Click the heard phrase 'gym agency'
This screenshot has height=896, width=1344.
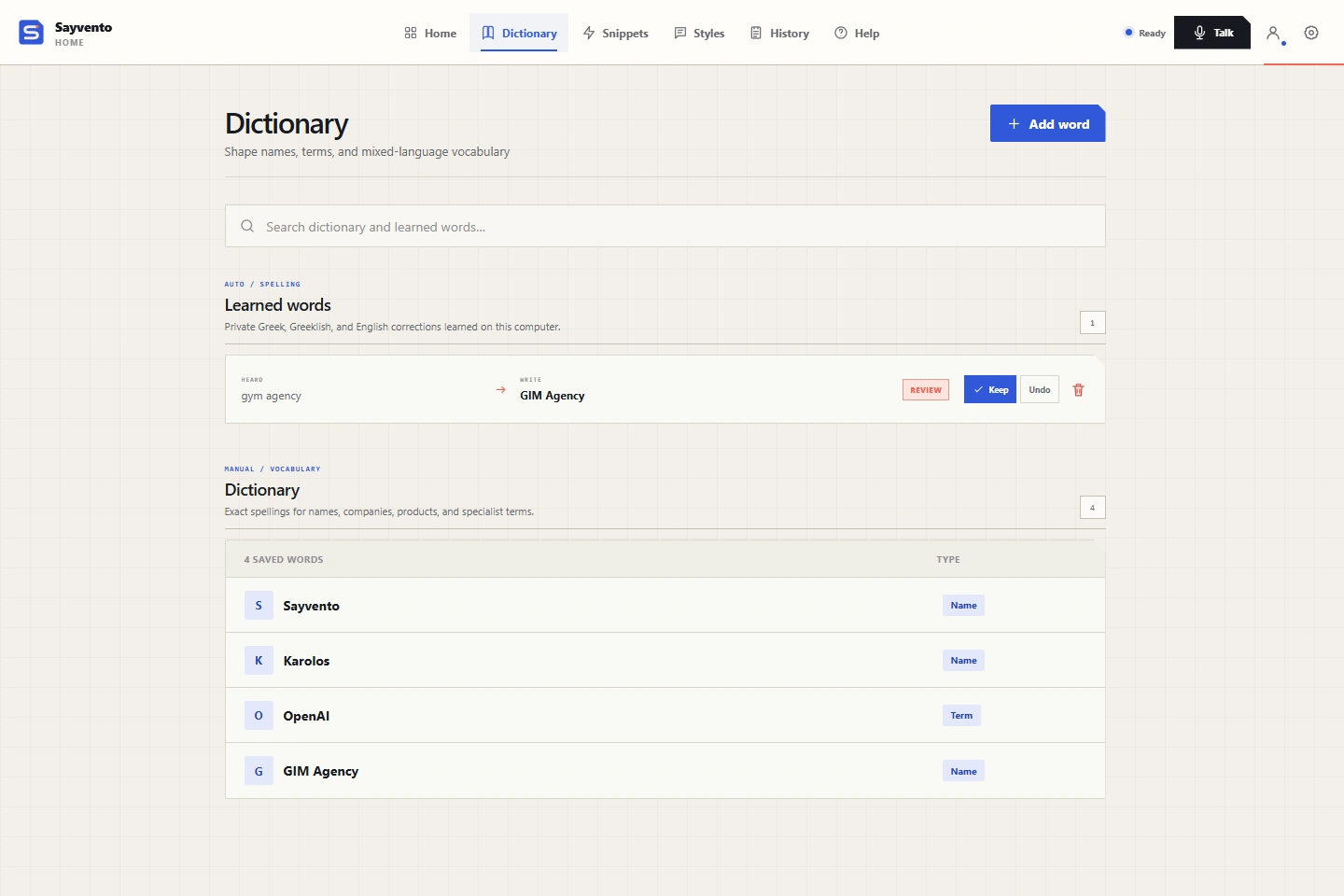[x=271, y=396]
